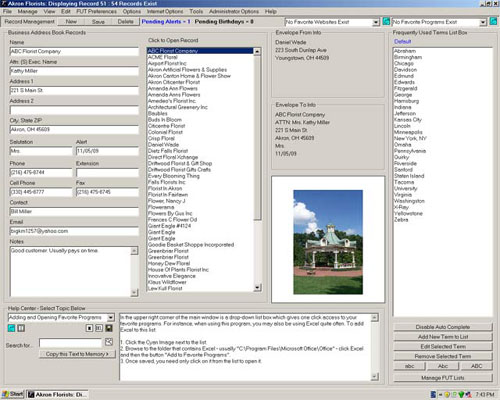Click the Windows Start button

[13, 394]
